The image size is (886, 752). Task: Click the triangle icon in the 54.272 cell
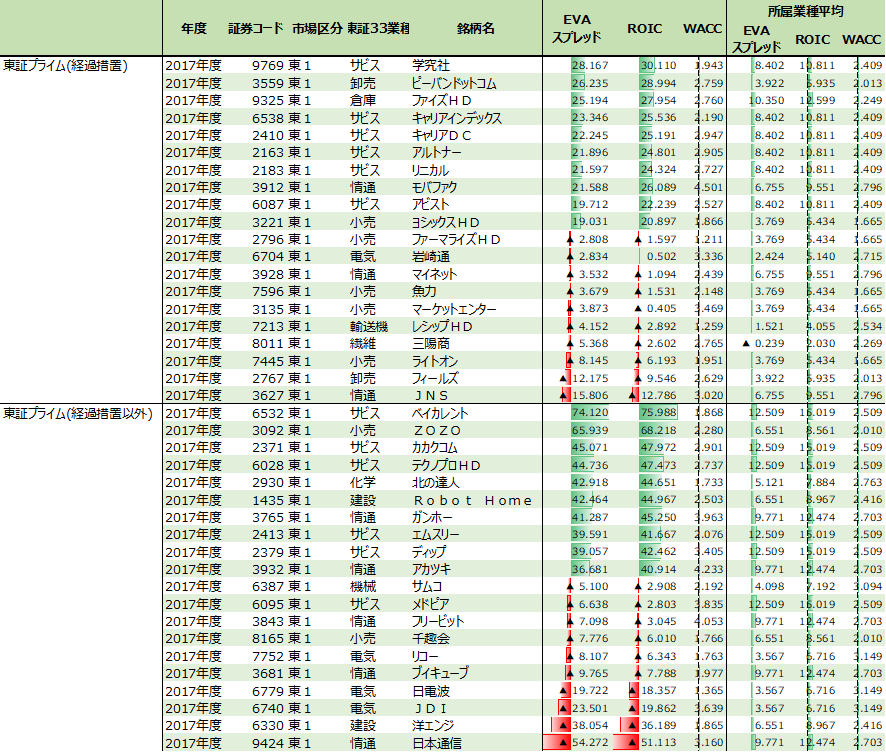click(562, 743)
